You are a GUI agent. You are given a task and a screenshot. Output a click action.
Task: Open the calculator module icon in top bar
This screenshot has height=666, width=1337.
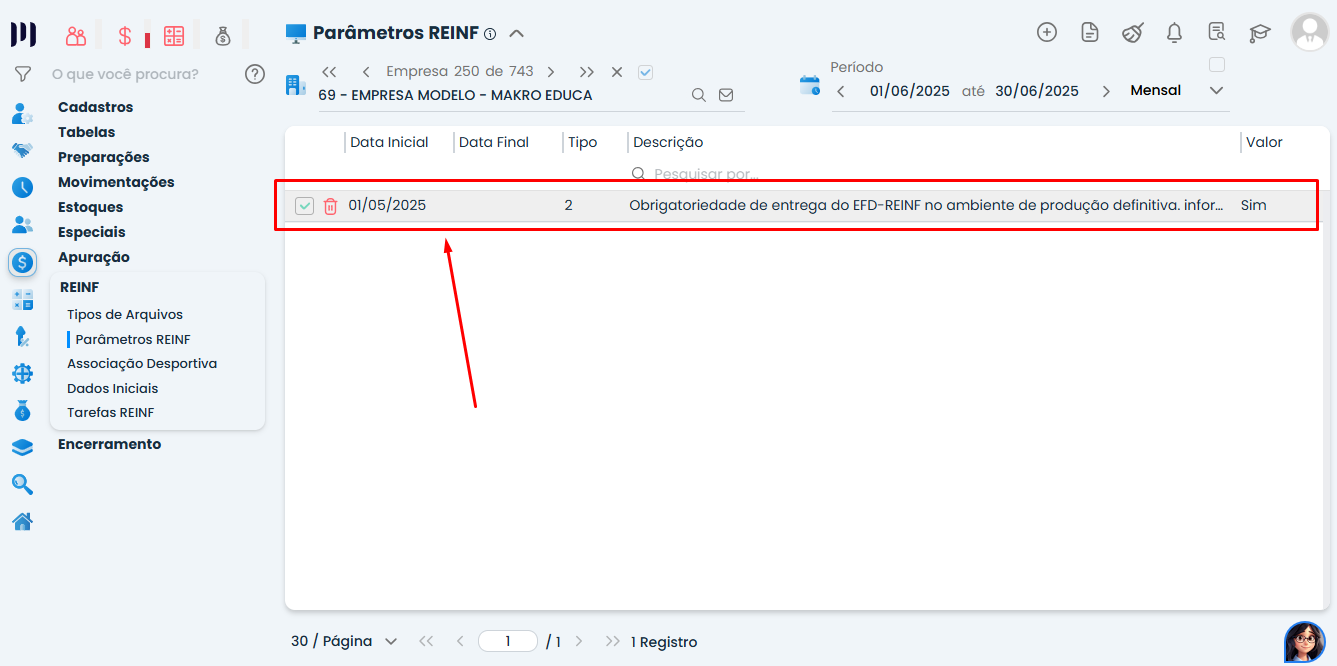pos(174,36)
